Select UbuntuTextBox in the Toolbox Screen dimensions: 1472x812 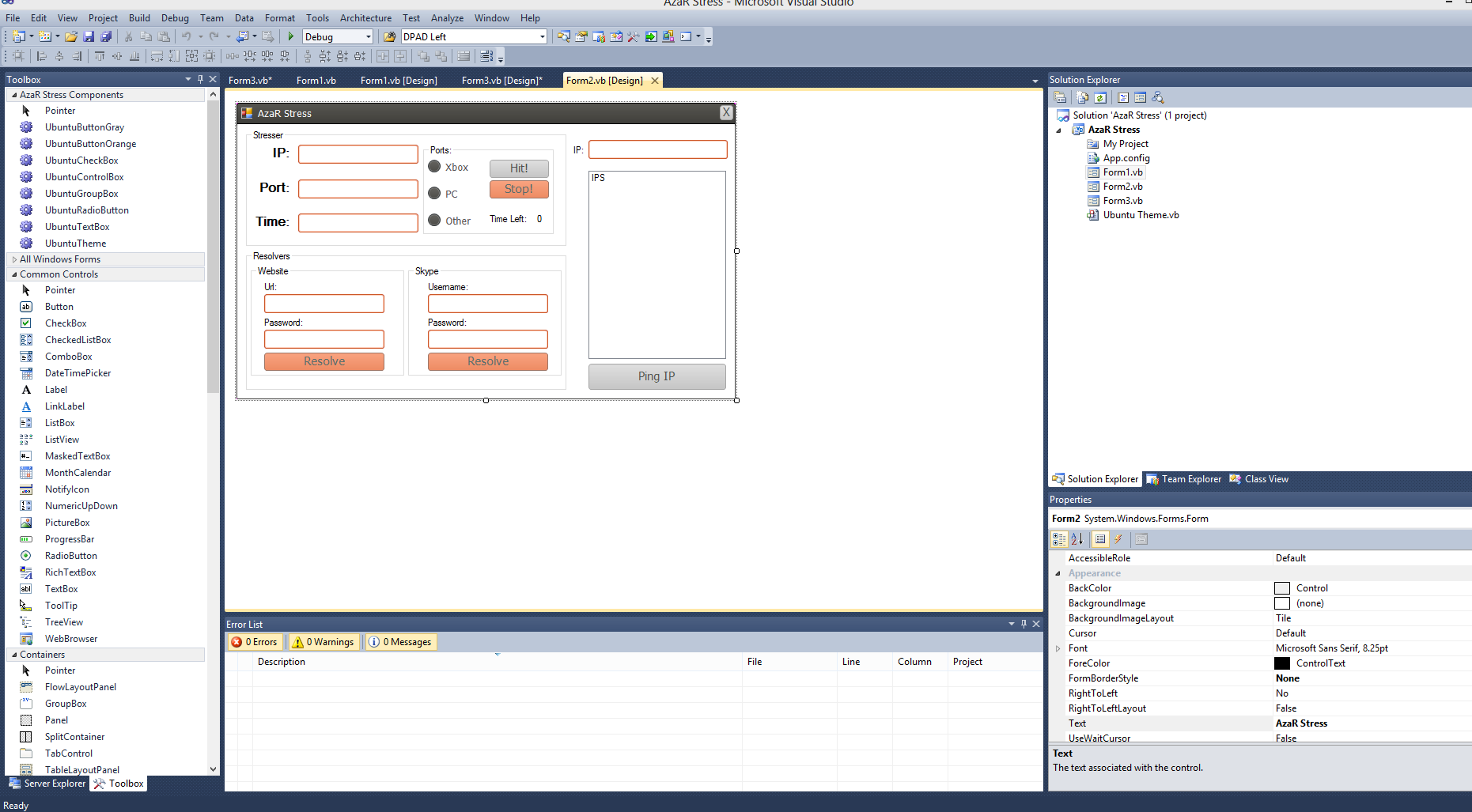coord(77,227)
